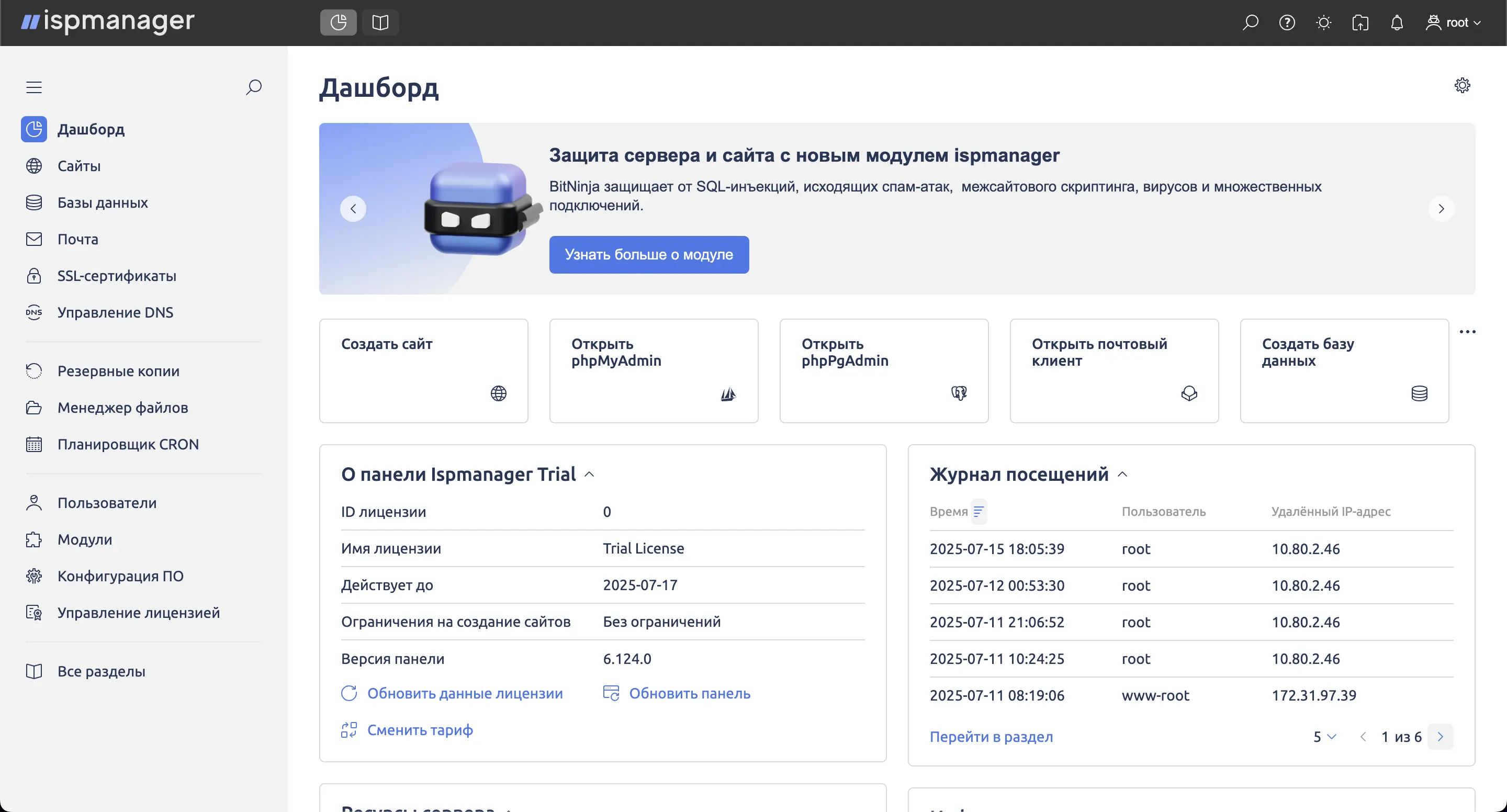Follow the Перейти в раздел link
1507x812 pixels.
pos(991,737)
